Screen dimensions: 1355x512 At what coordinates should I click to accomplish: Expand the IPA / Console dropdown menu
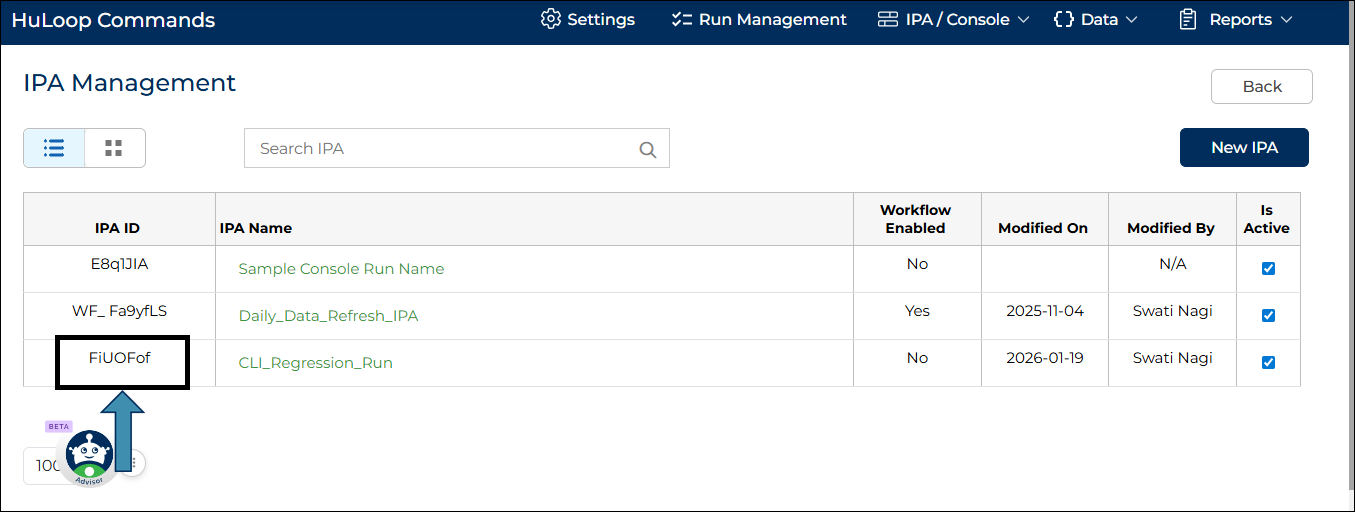point(1023,20)
